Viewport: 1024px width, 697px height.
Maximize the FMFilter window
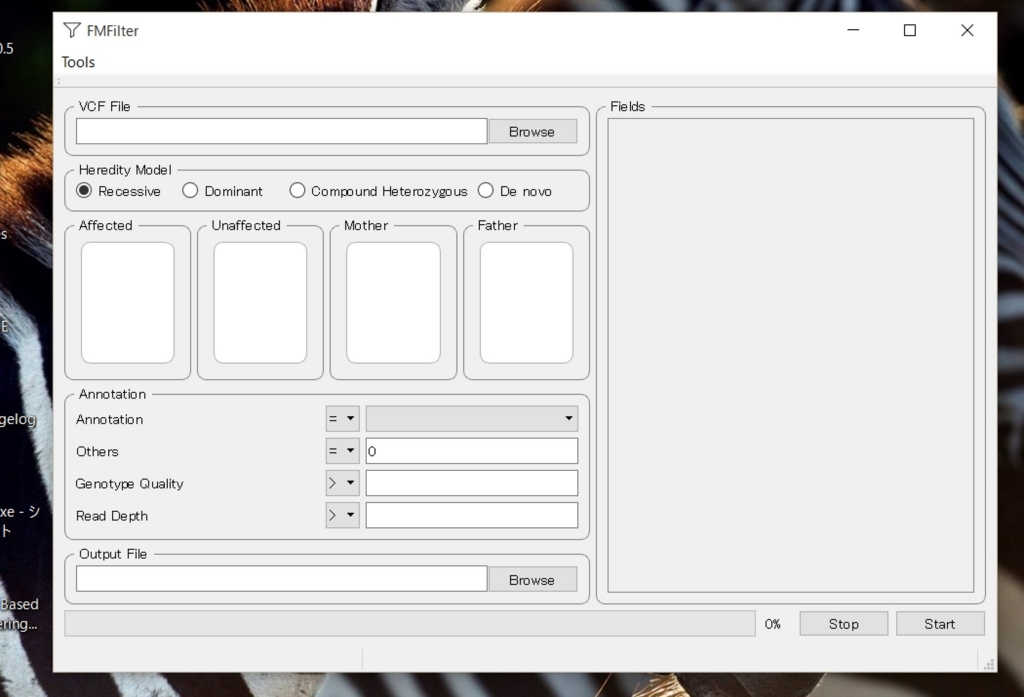pos(910,30)
